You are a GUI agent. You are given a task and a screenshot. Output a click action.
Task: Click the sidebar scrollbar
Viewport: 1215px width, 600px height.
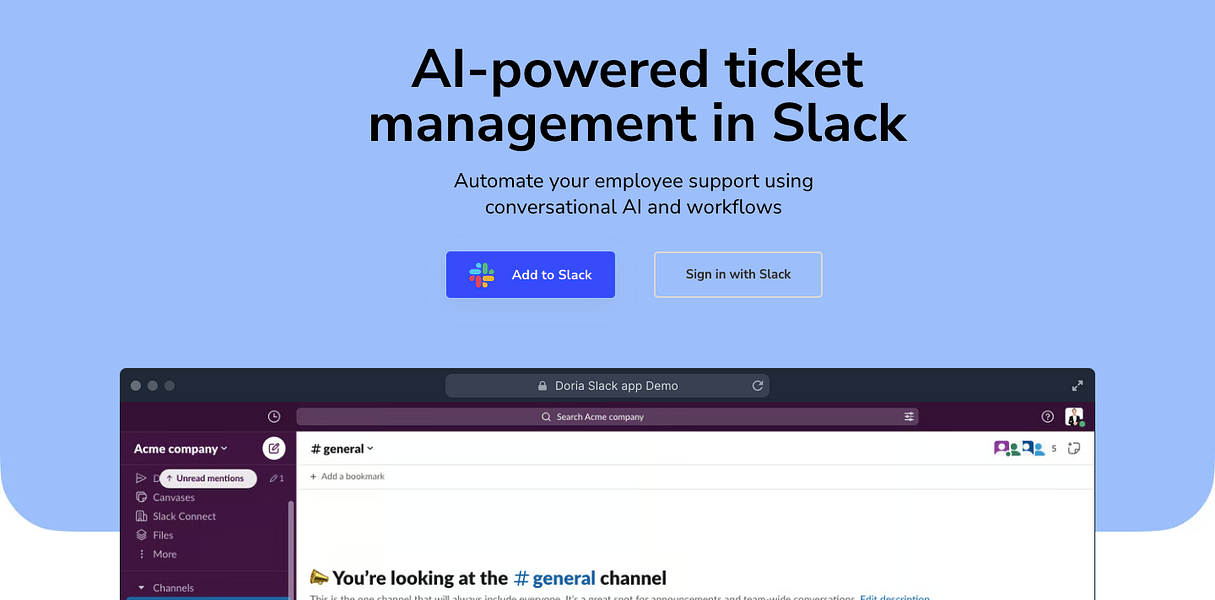coord(291,550)
